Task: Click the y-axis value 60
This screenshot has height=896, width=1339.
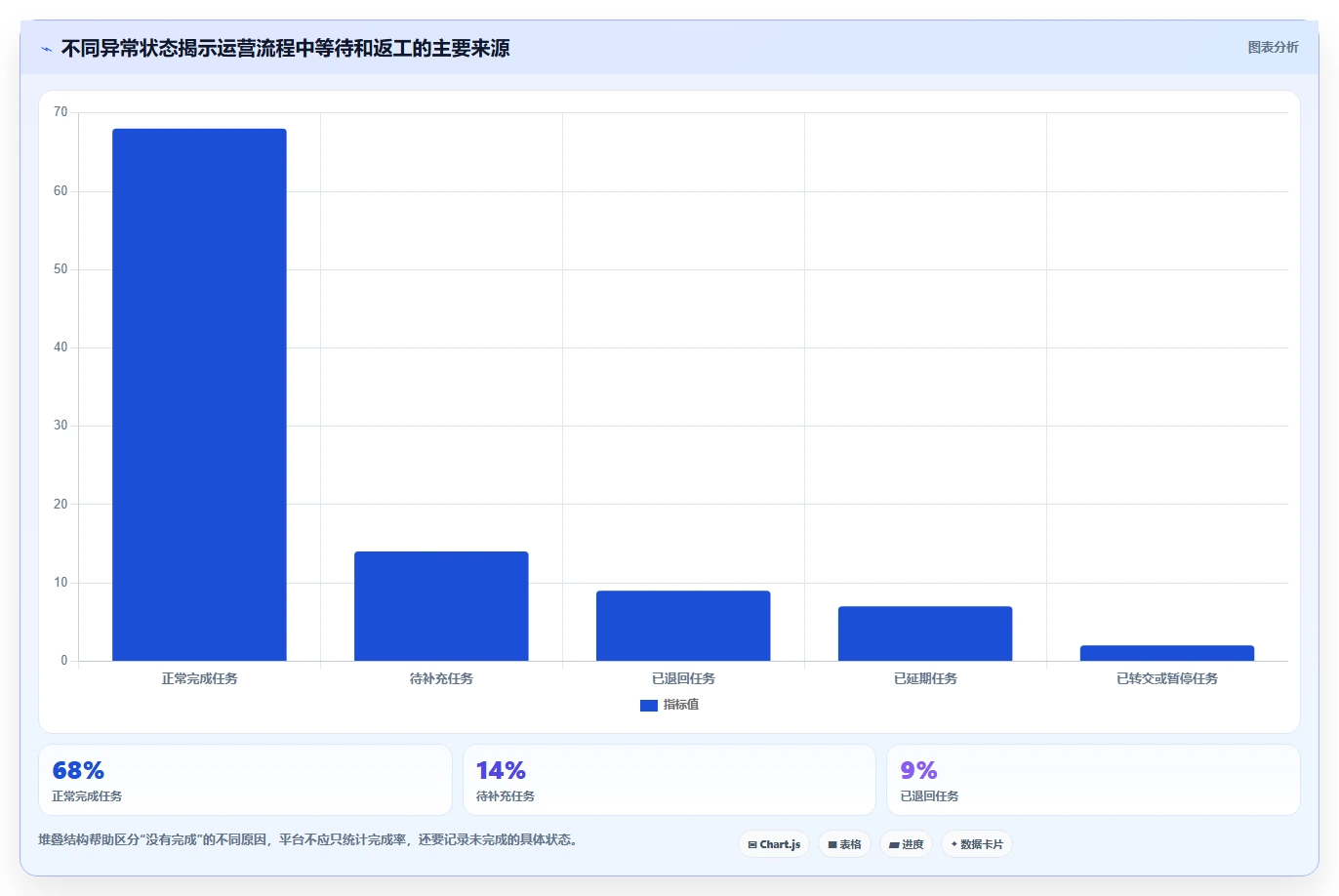Action: [x=61, y=191]
